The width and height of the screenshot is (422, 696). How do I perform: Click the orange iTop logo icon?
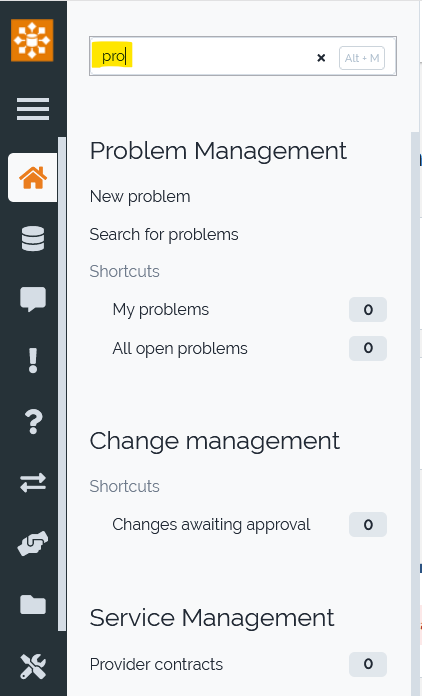(x=32, y=40)
